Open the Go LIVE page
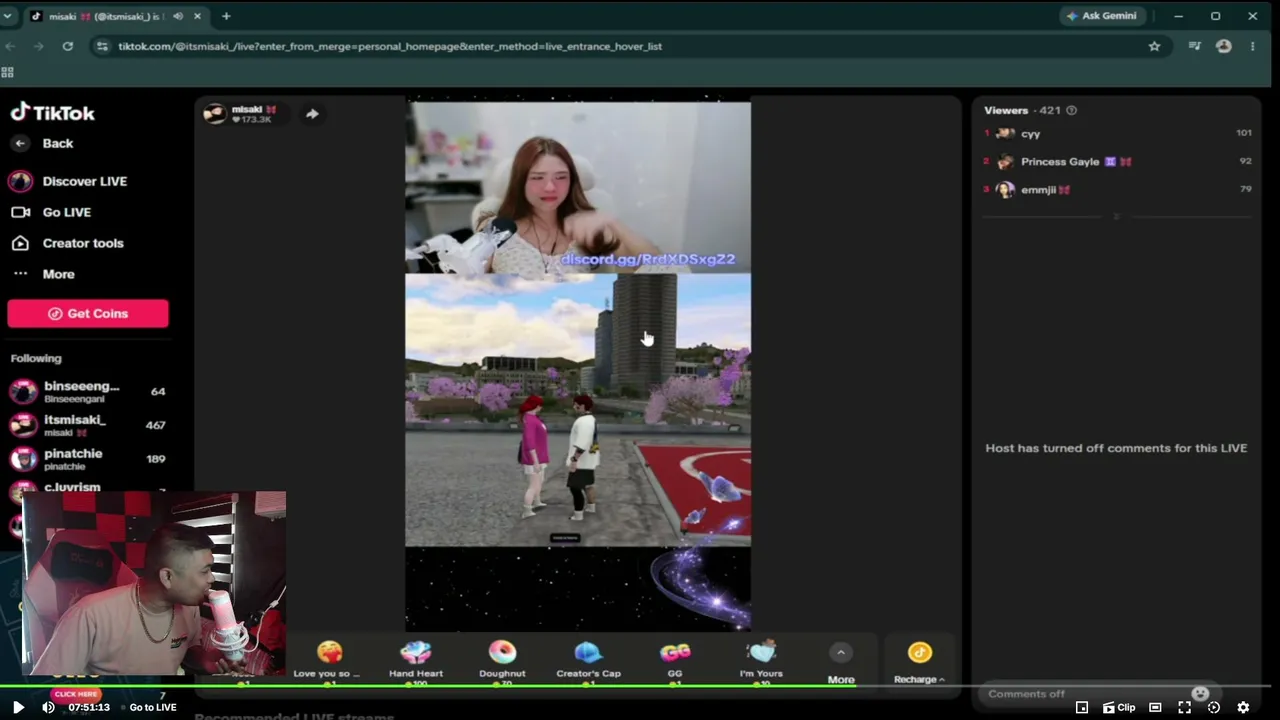The image size is (1280, 720). point(51,212)
